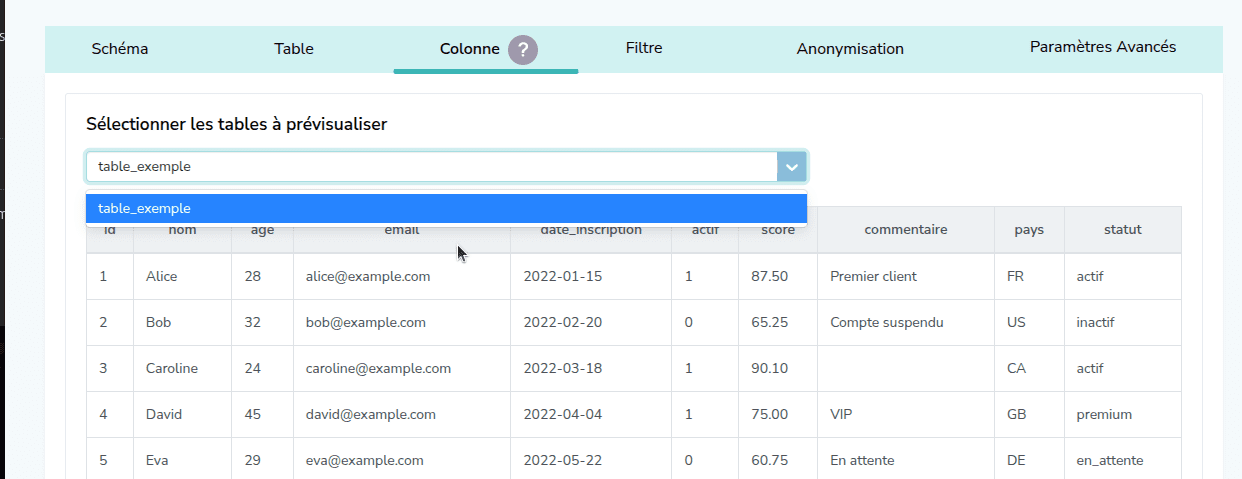Select the Caroline row name cell
The width and height of the screenshot is (1242, 479).
[172, 368]
